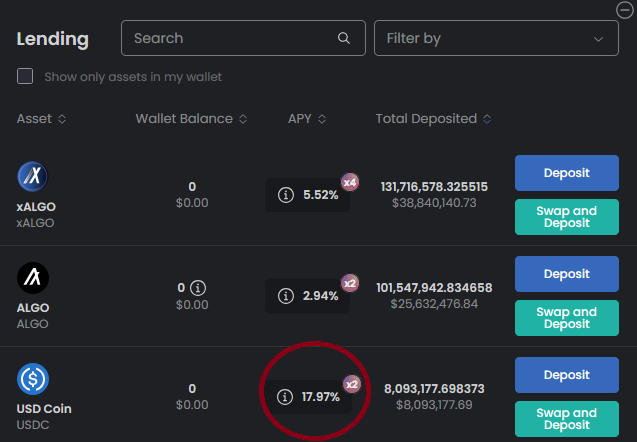The width and height of the screenshot is (637, 442).
Task: Click the $8,093,177.69 value
Action: [x=434, y=405]
